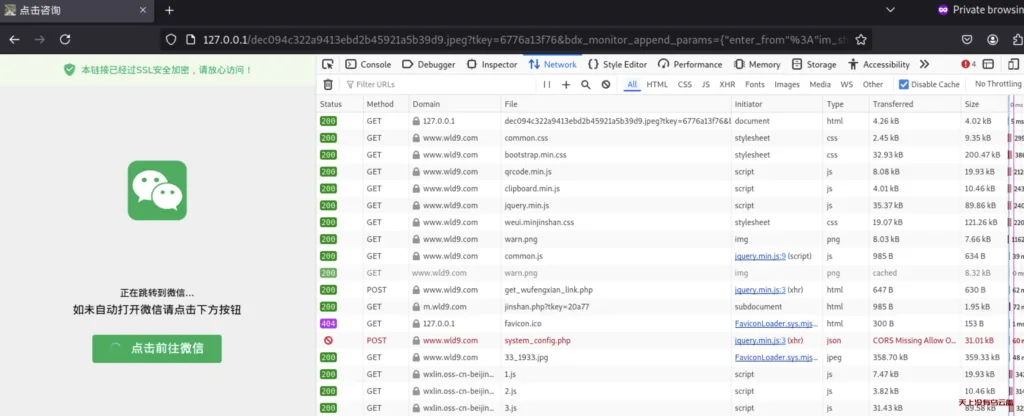
Task: Sort requests by Method column
Action: pos(385,104)
